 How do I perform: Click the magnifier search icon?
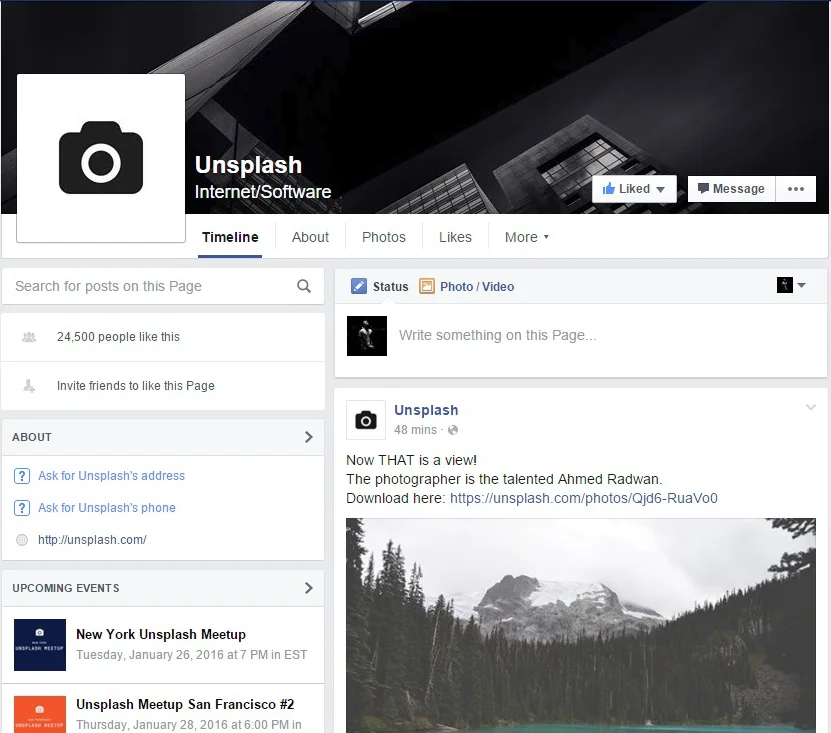[304, 286]
